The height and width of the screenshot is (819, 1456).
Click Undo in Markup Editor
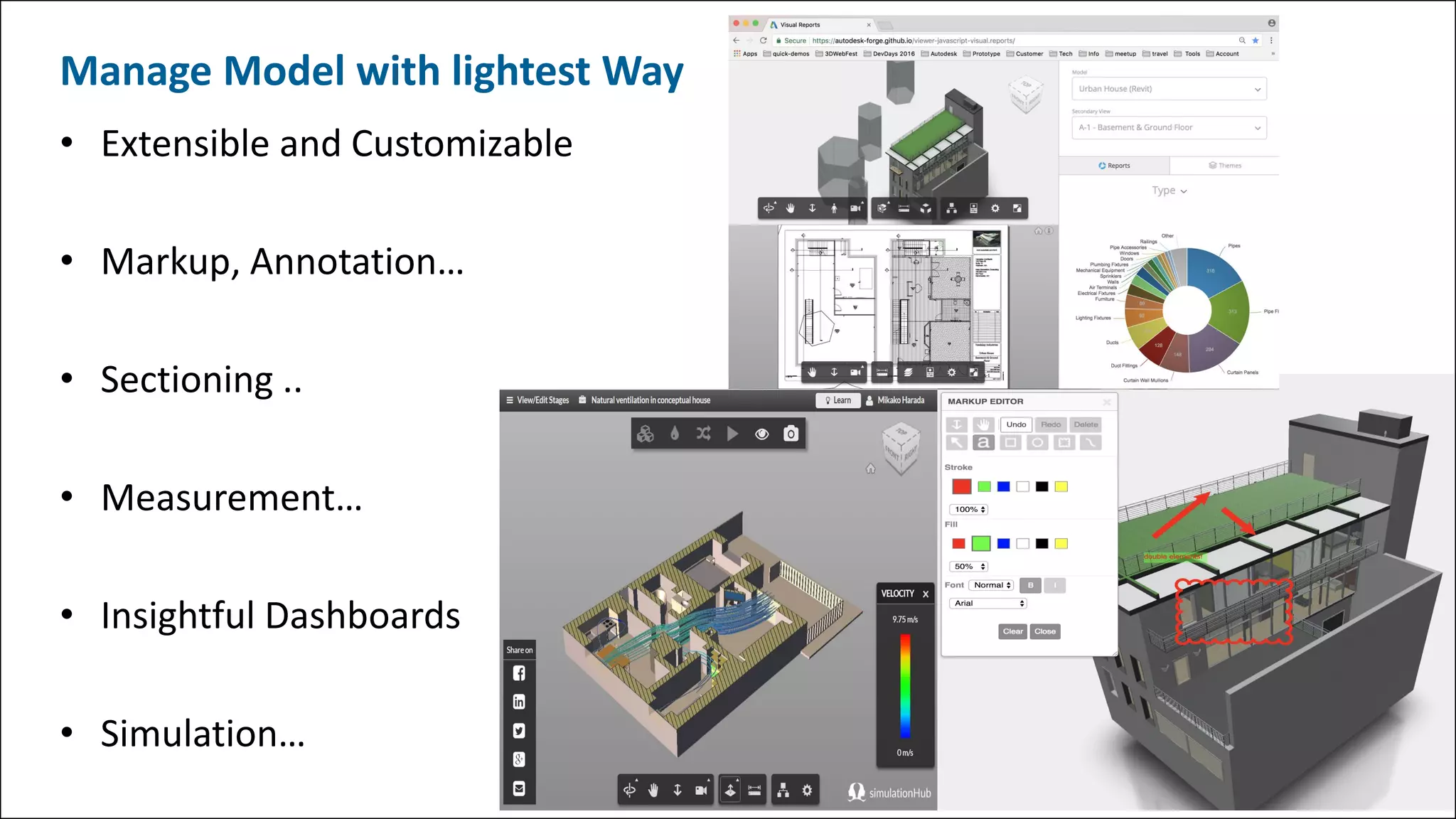tap(1016, 424)
